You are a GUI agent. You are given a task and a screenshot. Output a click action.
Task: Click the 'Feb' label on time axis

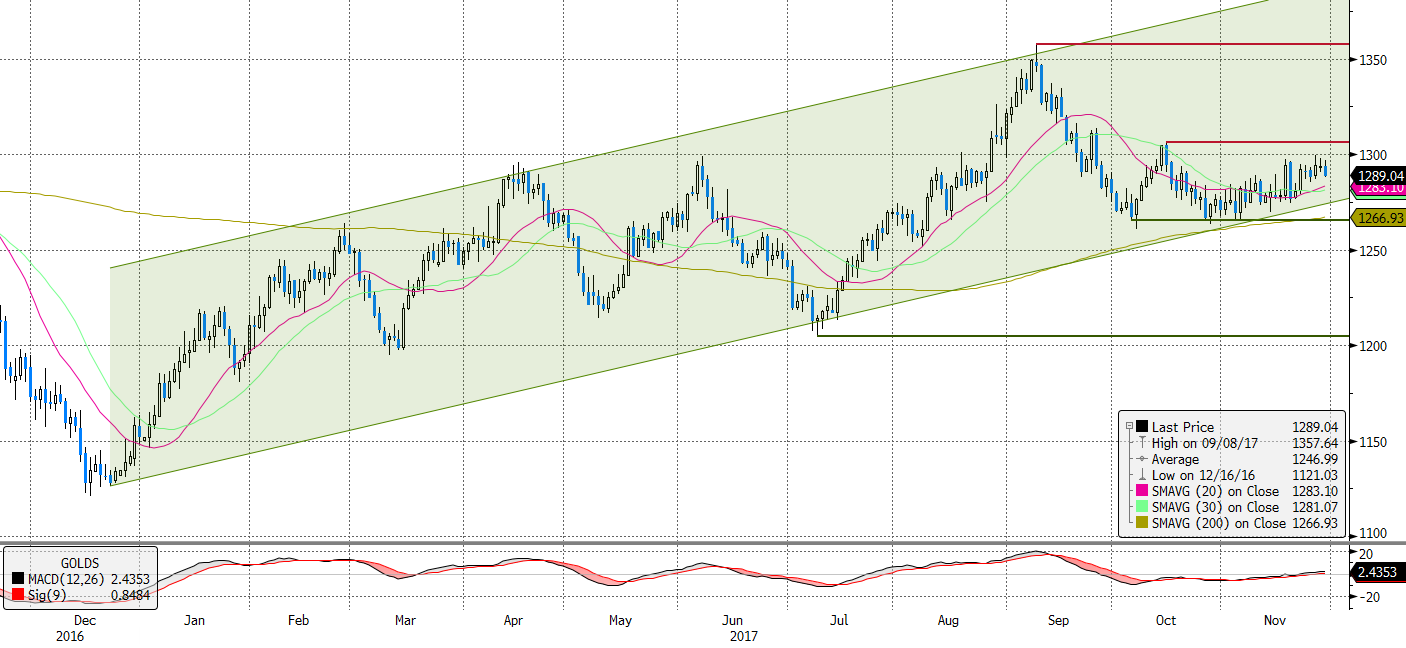point(298,620)
